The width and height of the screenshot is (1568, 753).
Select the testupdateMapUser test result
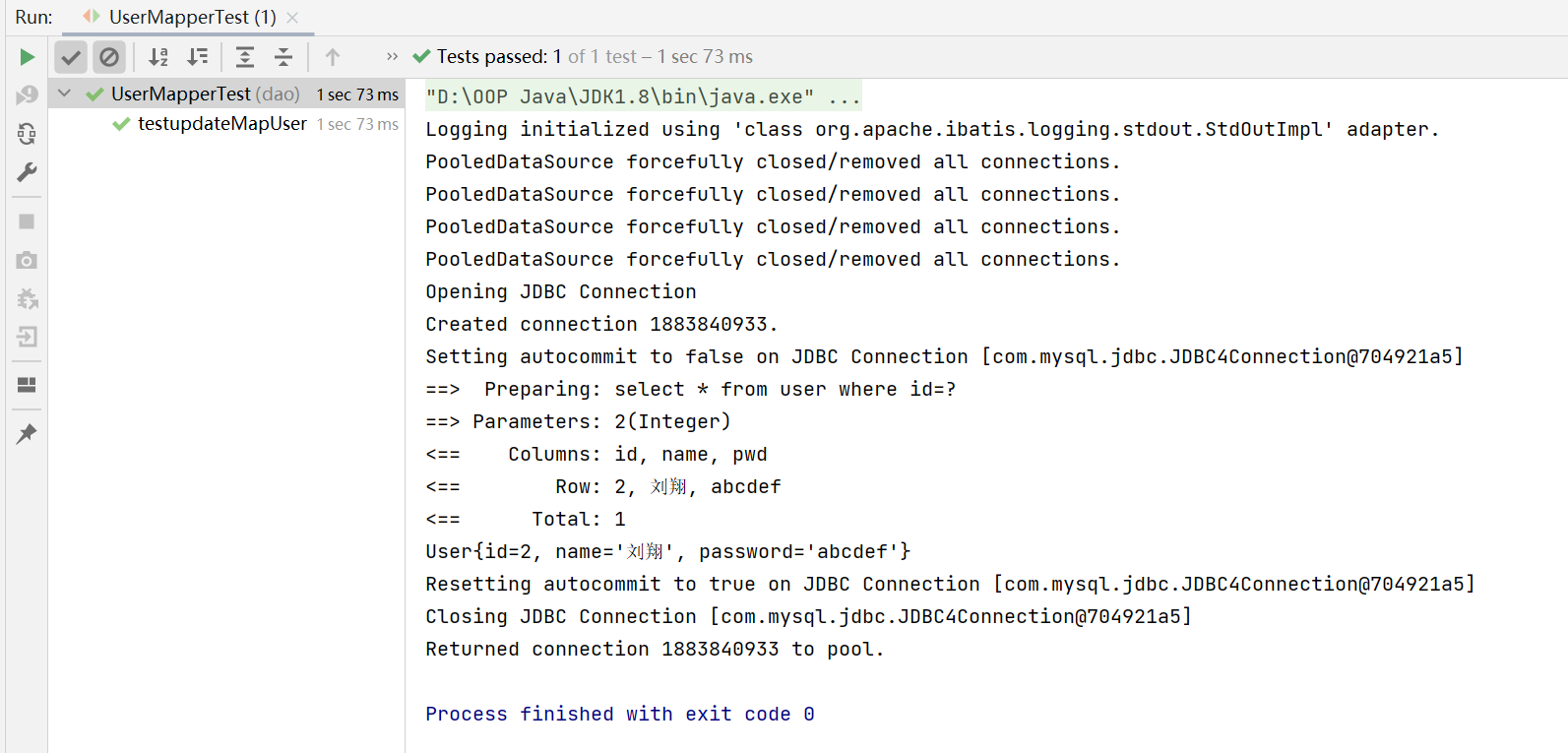221,124
